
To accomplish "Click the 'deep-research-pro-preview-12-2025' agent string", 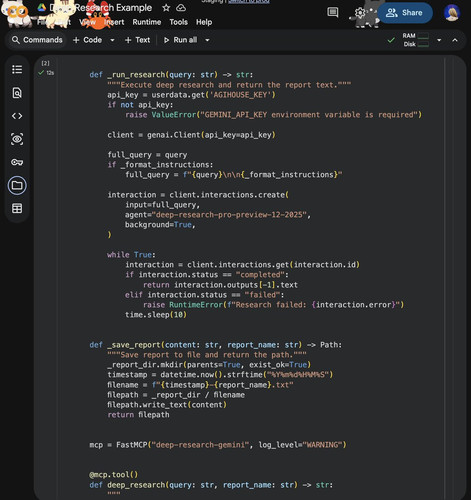I will pos(229,215).
